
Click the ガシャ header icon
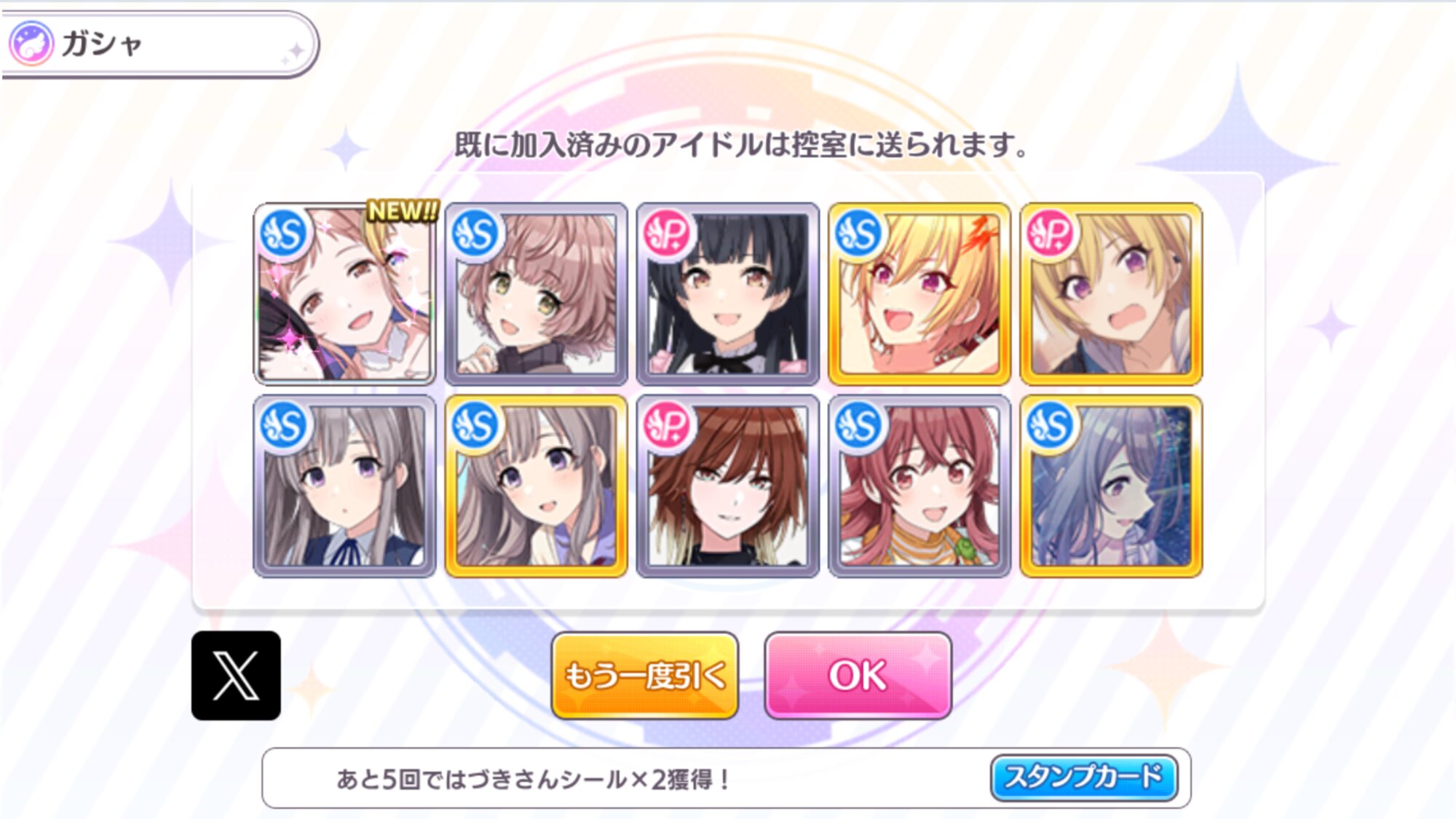click(31, 44)
